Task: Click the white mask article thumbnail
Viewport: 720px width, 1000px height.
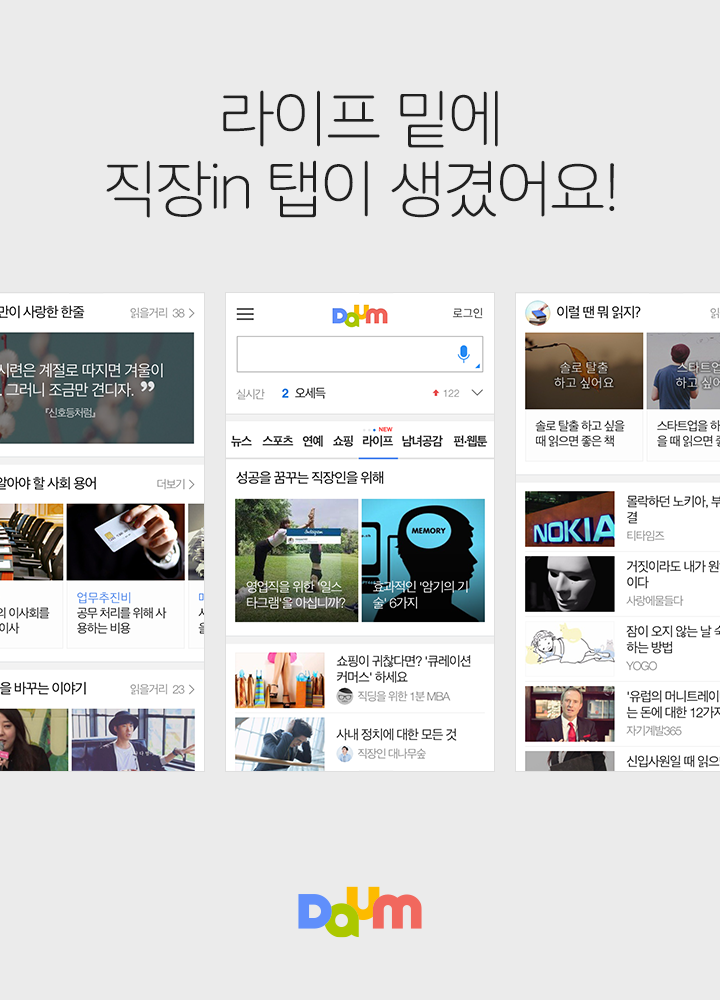Action: tap(569, 584)
